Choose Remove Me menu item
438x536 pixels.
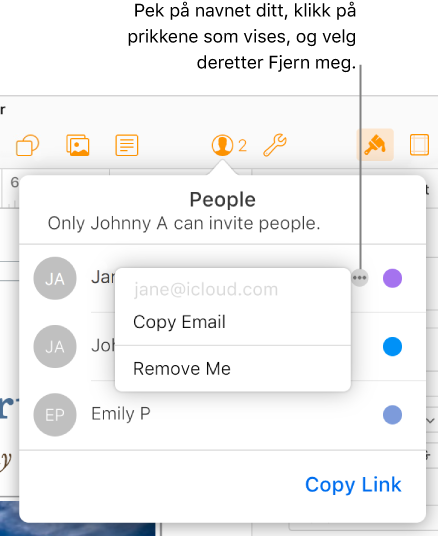[182, 368]
